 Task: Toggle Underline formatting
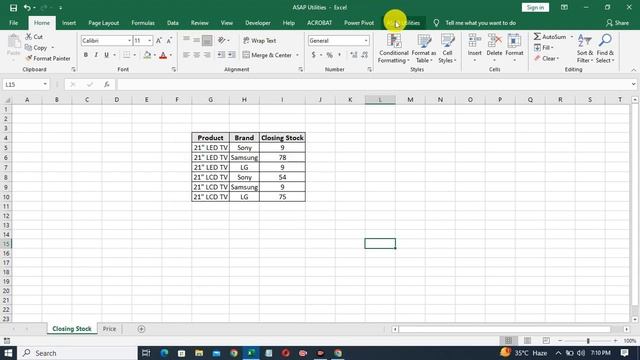coord(106,55)
